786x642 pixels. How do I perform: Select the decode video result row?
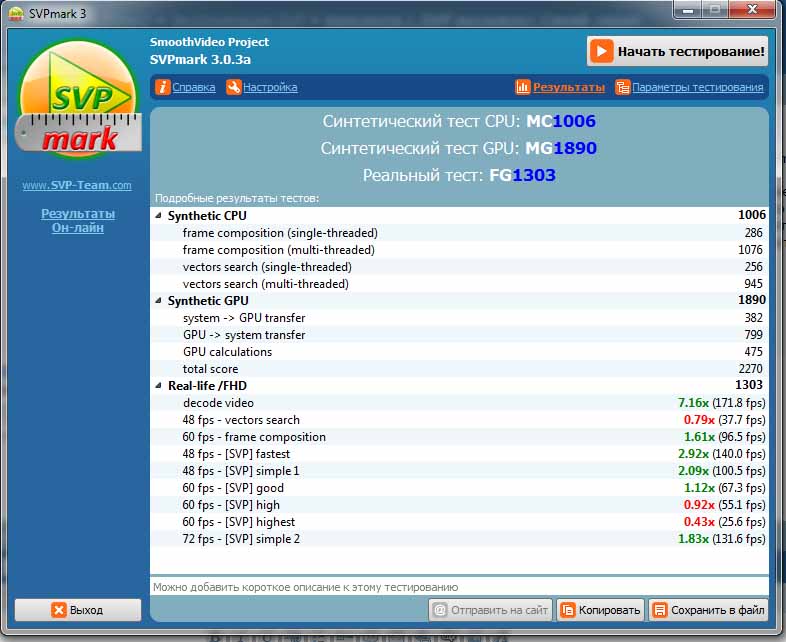[x=459, y=402]
